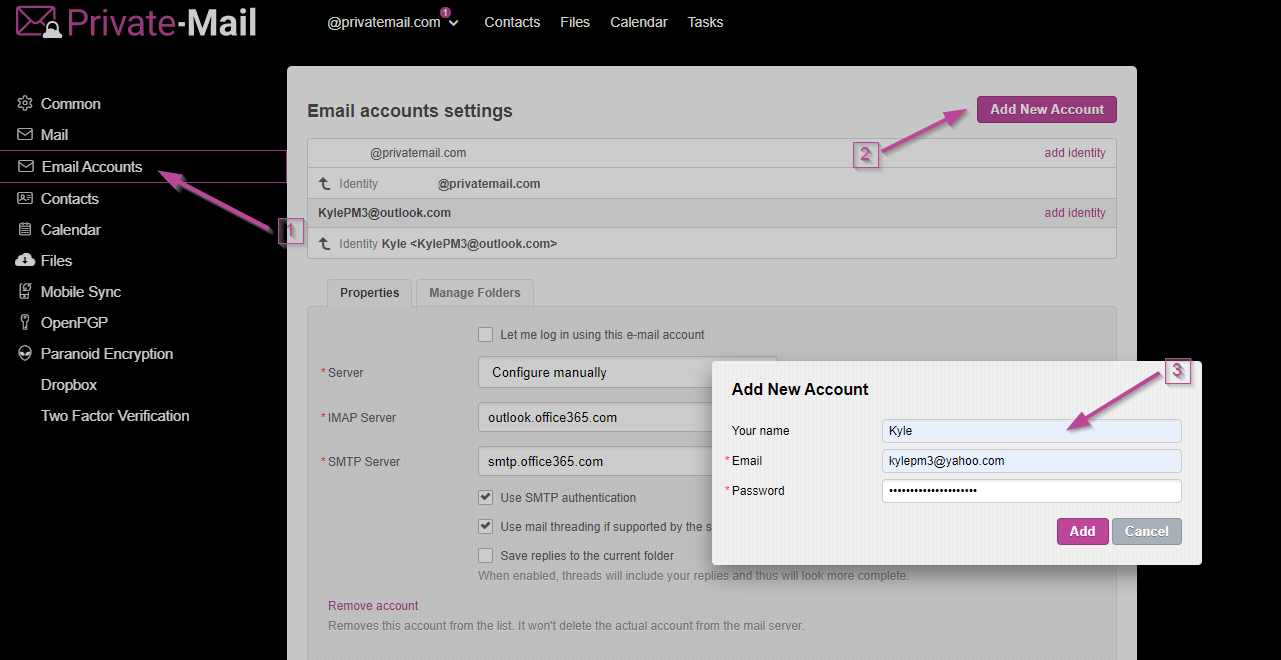Click the Common settings gear icon
The image size is (1281, 660).
tap(25, 104)
